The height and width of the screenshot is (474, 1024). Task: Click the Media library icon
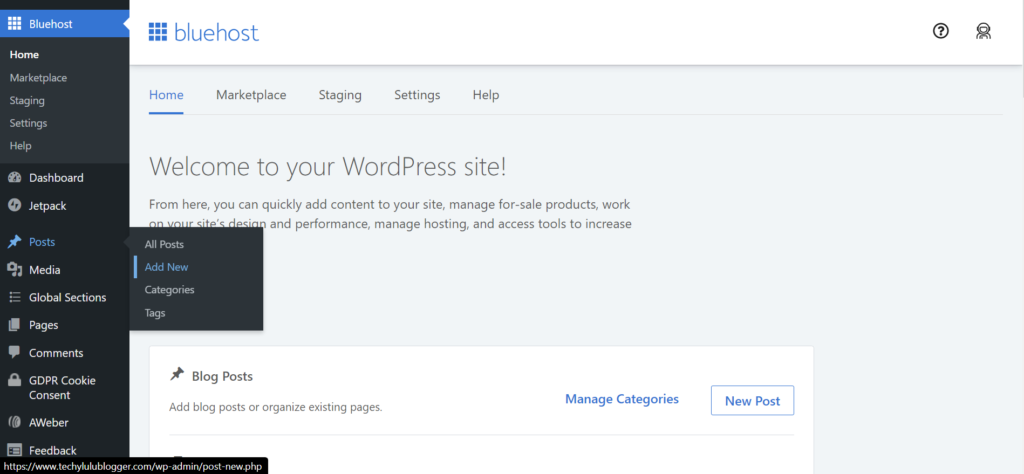15,270
